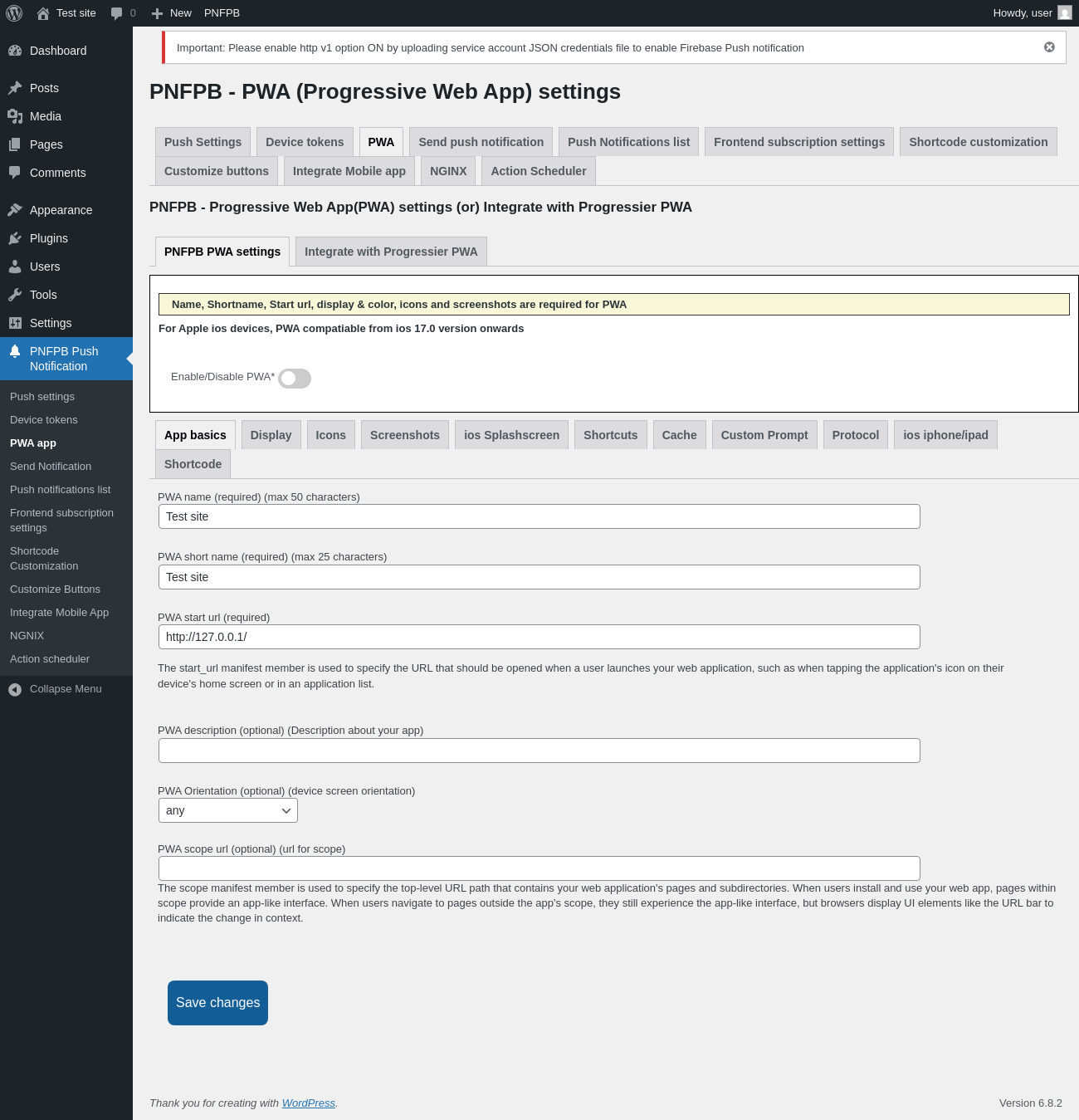The height and width of the screenshot is (1120, 1079).
Task: Click the WordPress logo icon
Action: tap(14, 13)
